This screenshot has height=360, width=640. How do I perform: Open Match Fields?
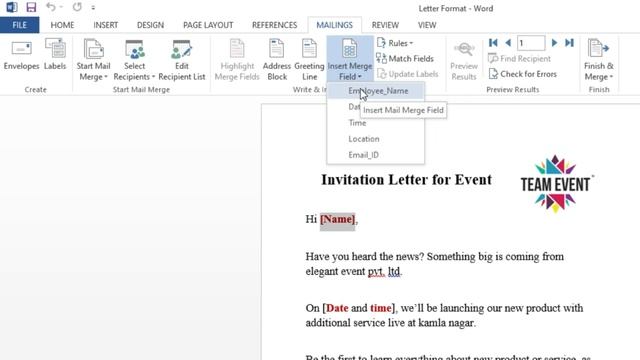(405, 58)
